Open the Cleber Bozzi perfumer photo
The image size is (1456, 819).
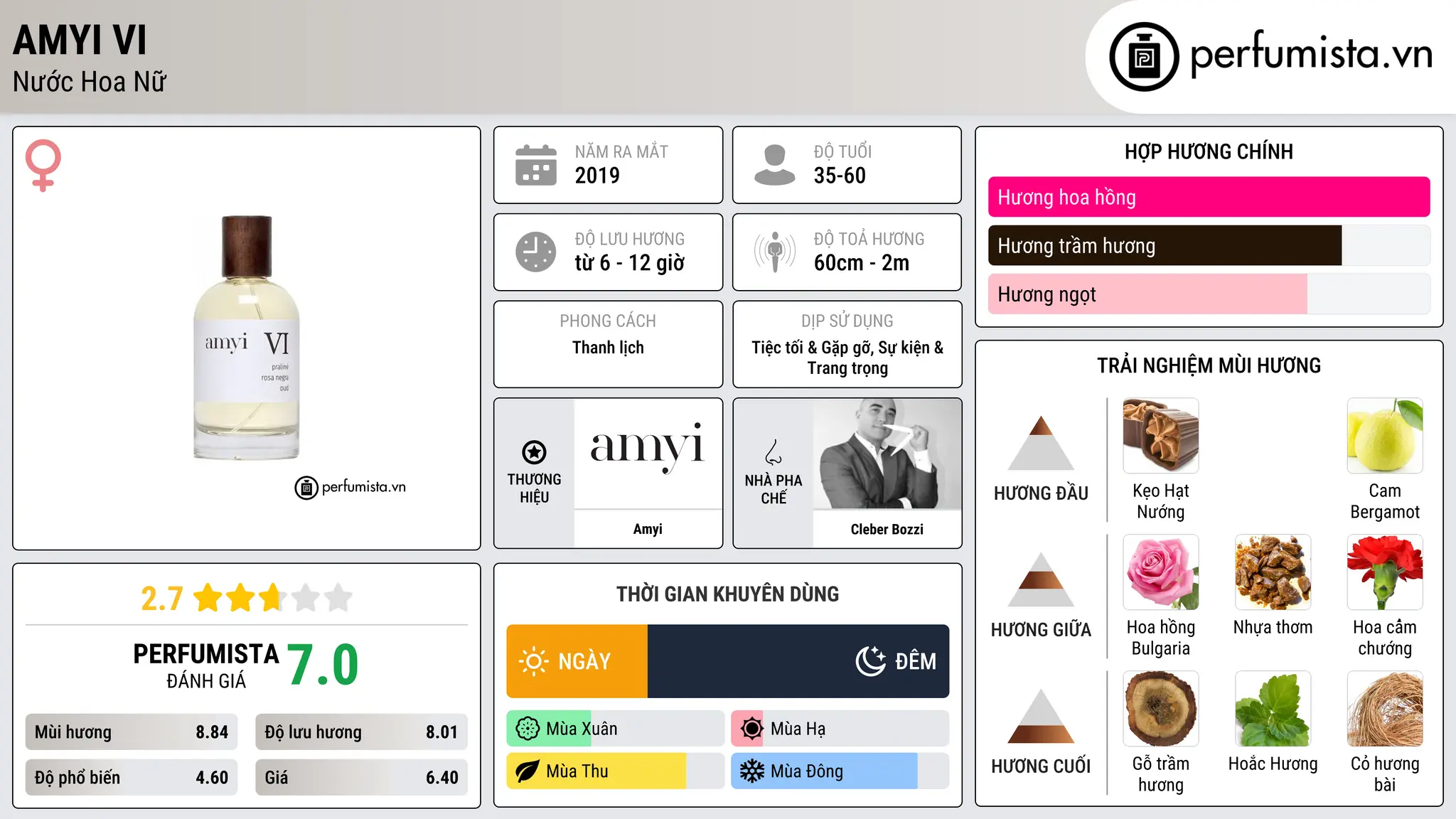pyautogui.click(x=887, y=454)
